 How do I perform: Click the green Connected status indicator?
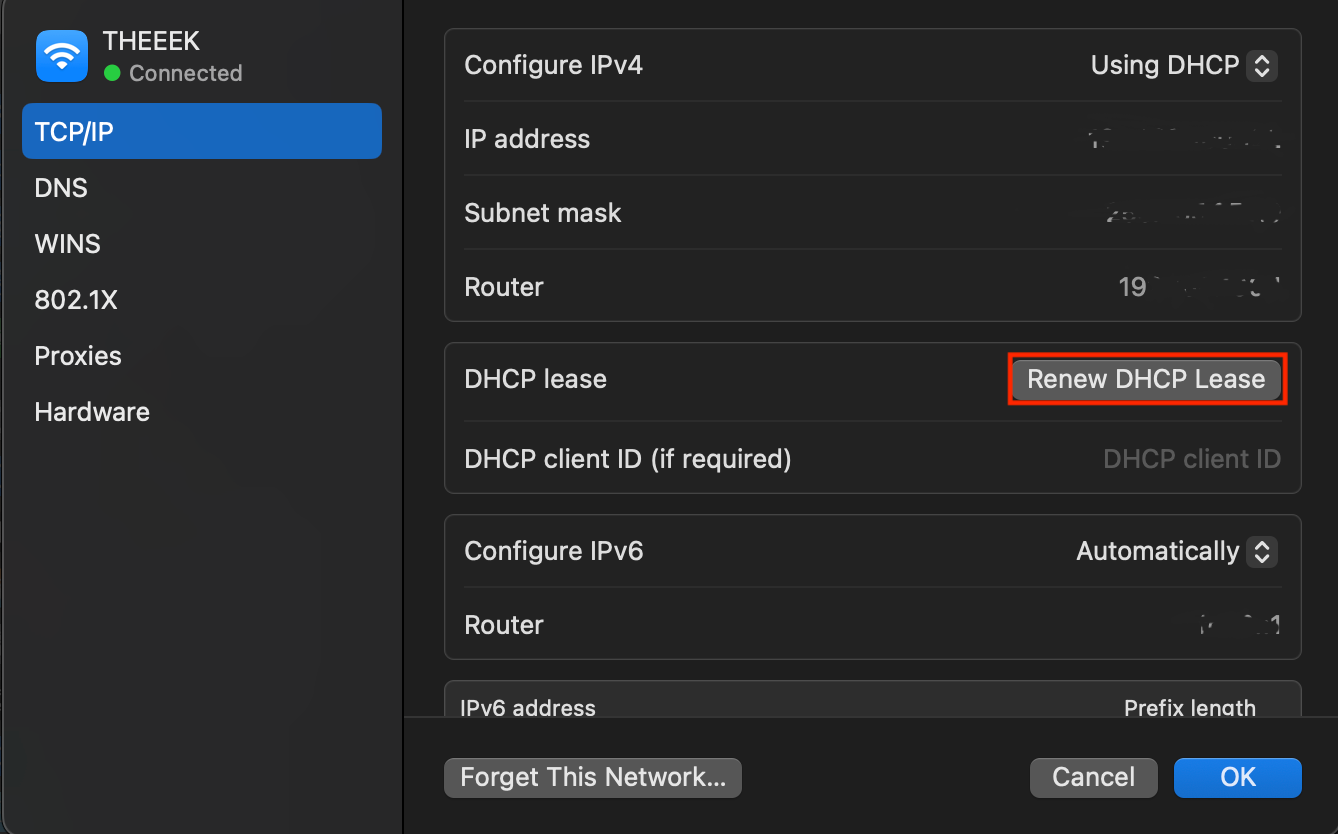[113, 72]
